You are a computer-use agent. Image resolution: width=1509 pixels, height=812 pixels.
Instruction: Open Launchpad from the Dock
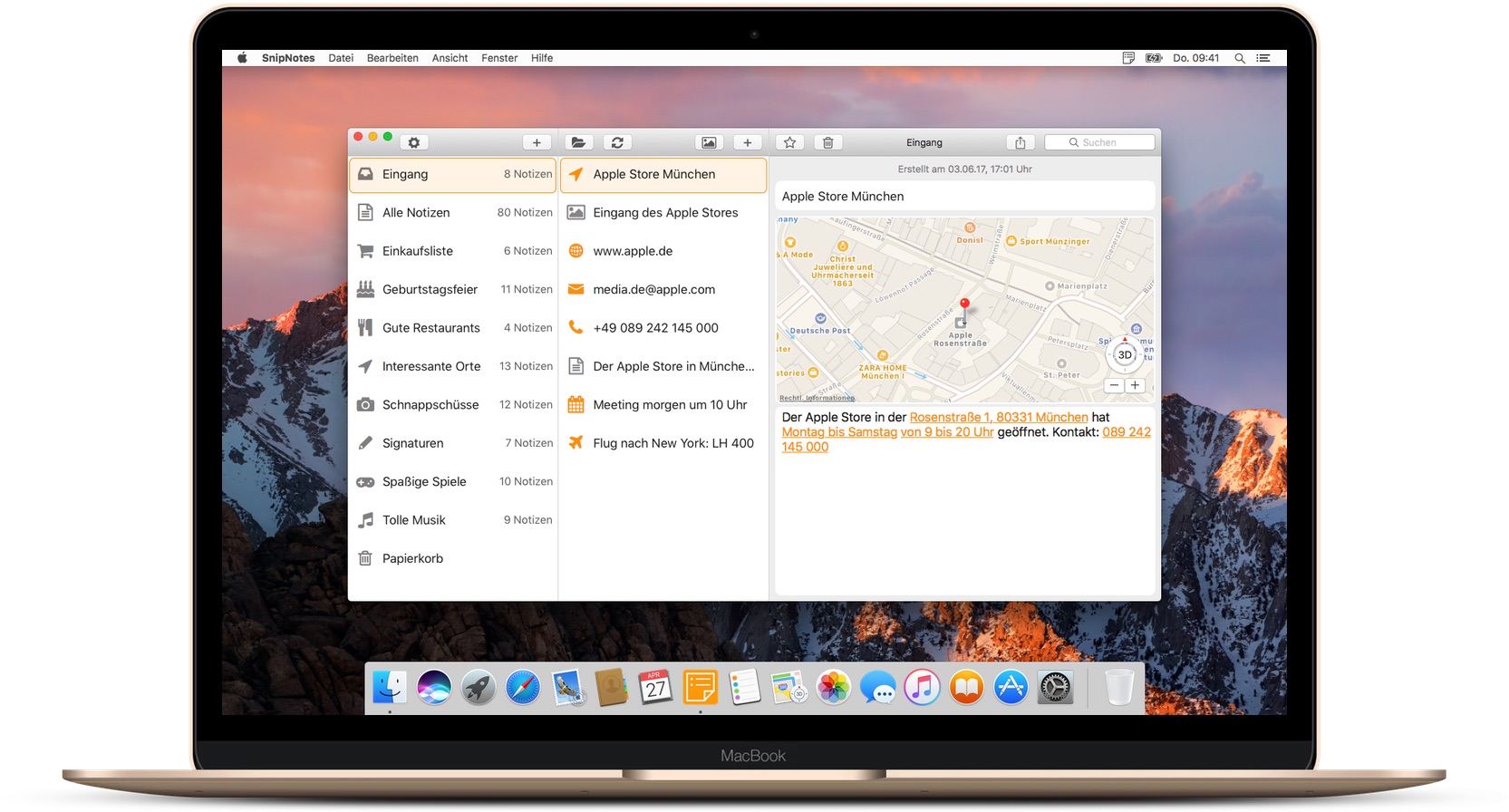479,688
